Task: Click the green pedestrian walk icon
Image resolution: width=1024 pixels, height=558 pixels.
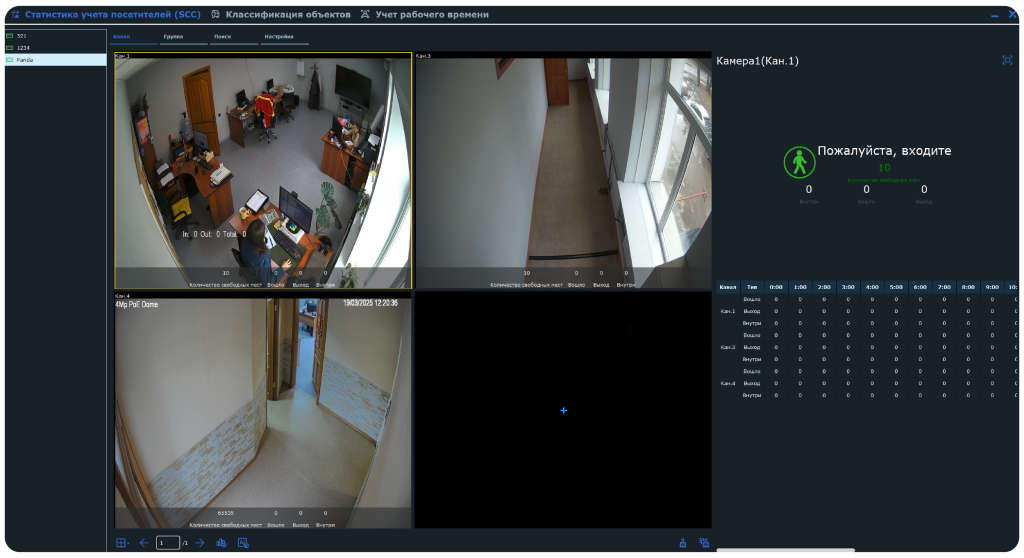Action: click(798, 162)
